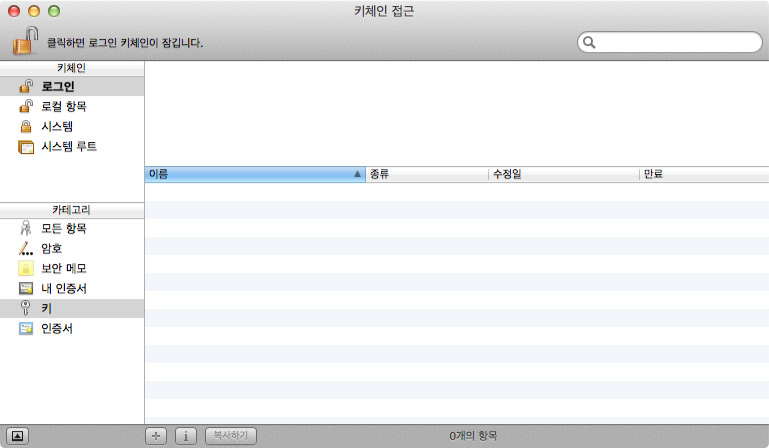Click the padlock to lock the login keychain
The height and width of the screenshot is (448, 769).
(25, 41)
